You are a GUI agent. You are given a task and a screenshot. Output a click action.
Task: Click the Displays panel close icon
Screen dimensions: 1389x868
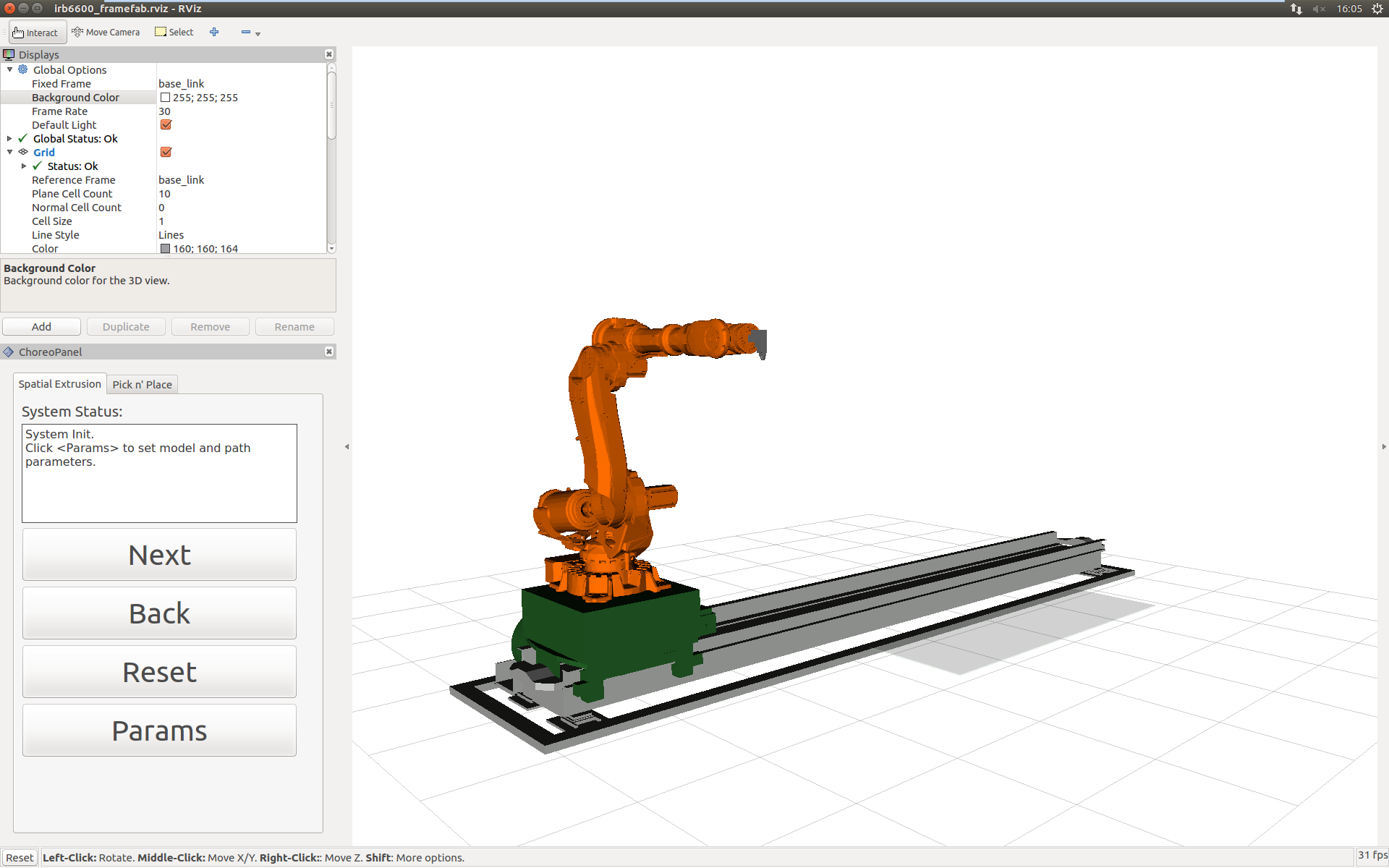(x=329, y=54)
